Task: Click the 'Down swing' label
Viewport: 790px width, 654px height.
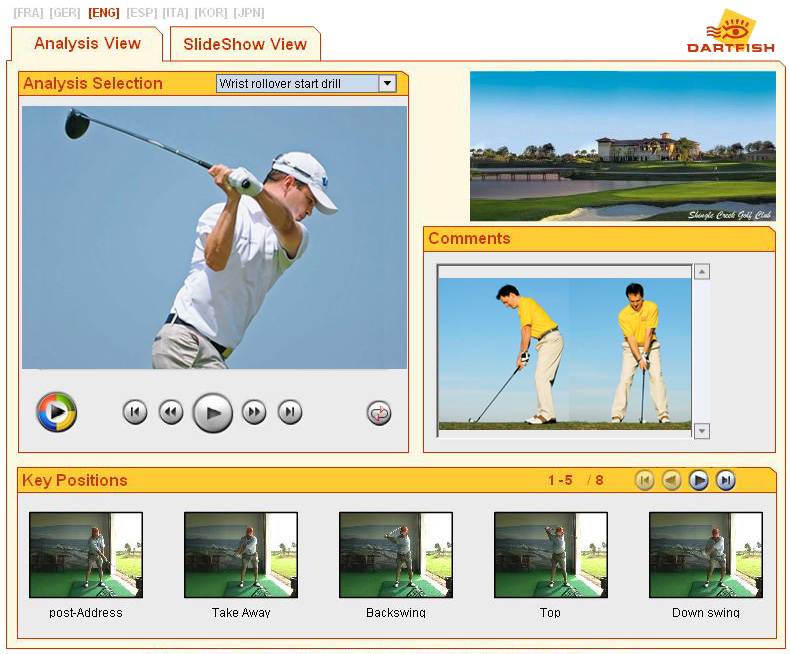Action: pos(706,613)
